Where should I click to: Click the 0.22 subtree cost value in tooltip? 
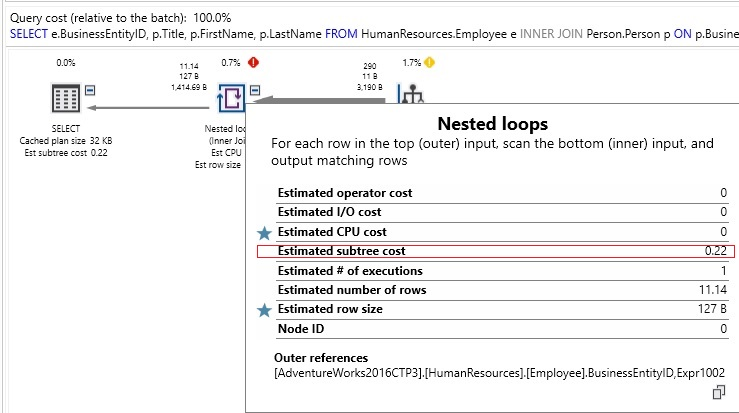tap(715, 251)
